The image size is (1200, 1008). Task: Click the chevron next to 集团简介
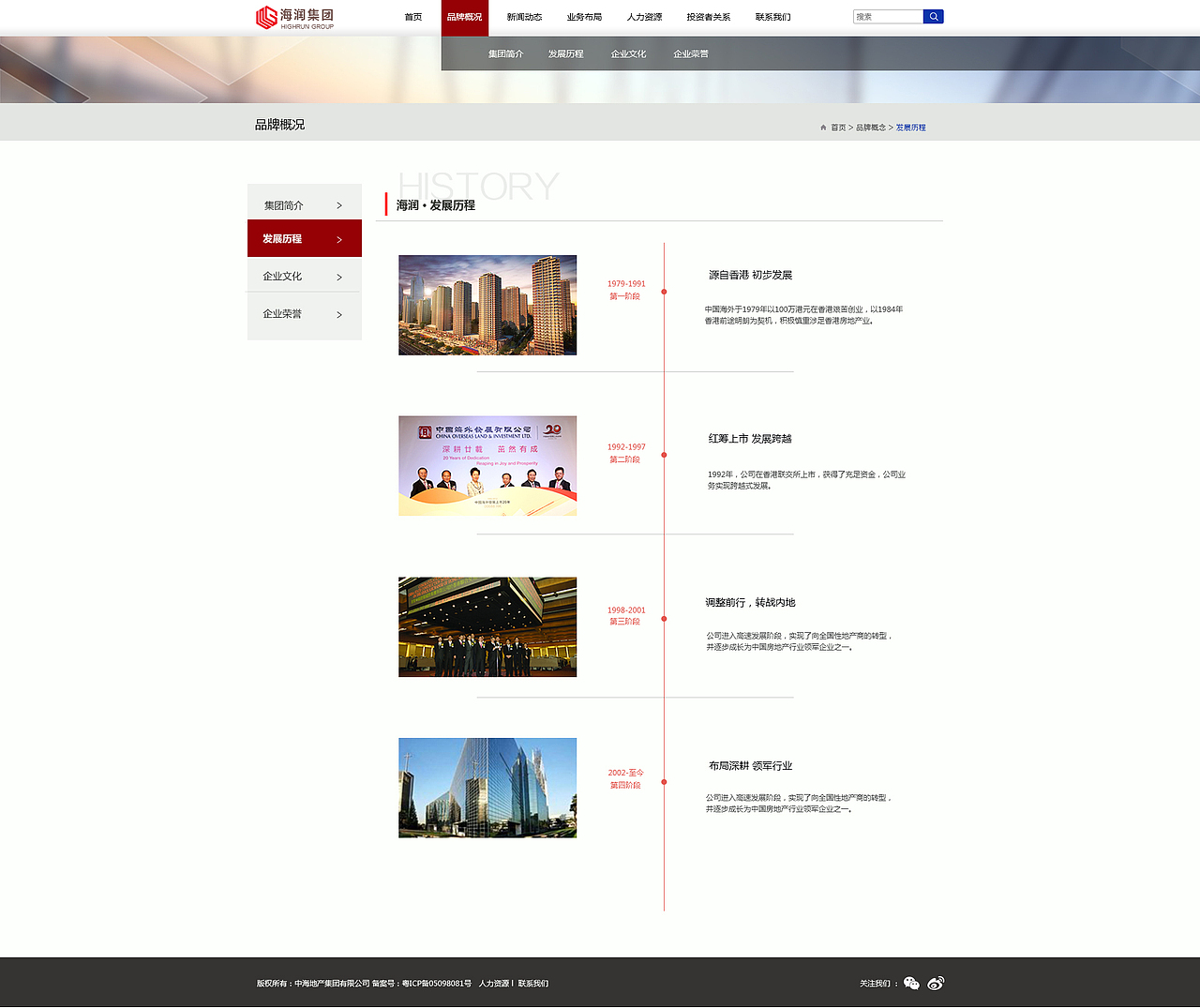(339, 203)
